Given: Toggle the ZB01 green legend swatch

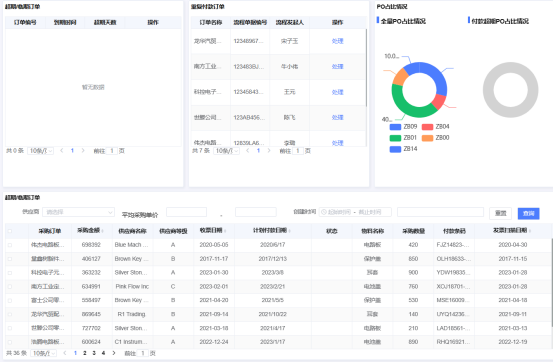Looking at the screenshot, I should click(x=395, y=138).
